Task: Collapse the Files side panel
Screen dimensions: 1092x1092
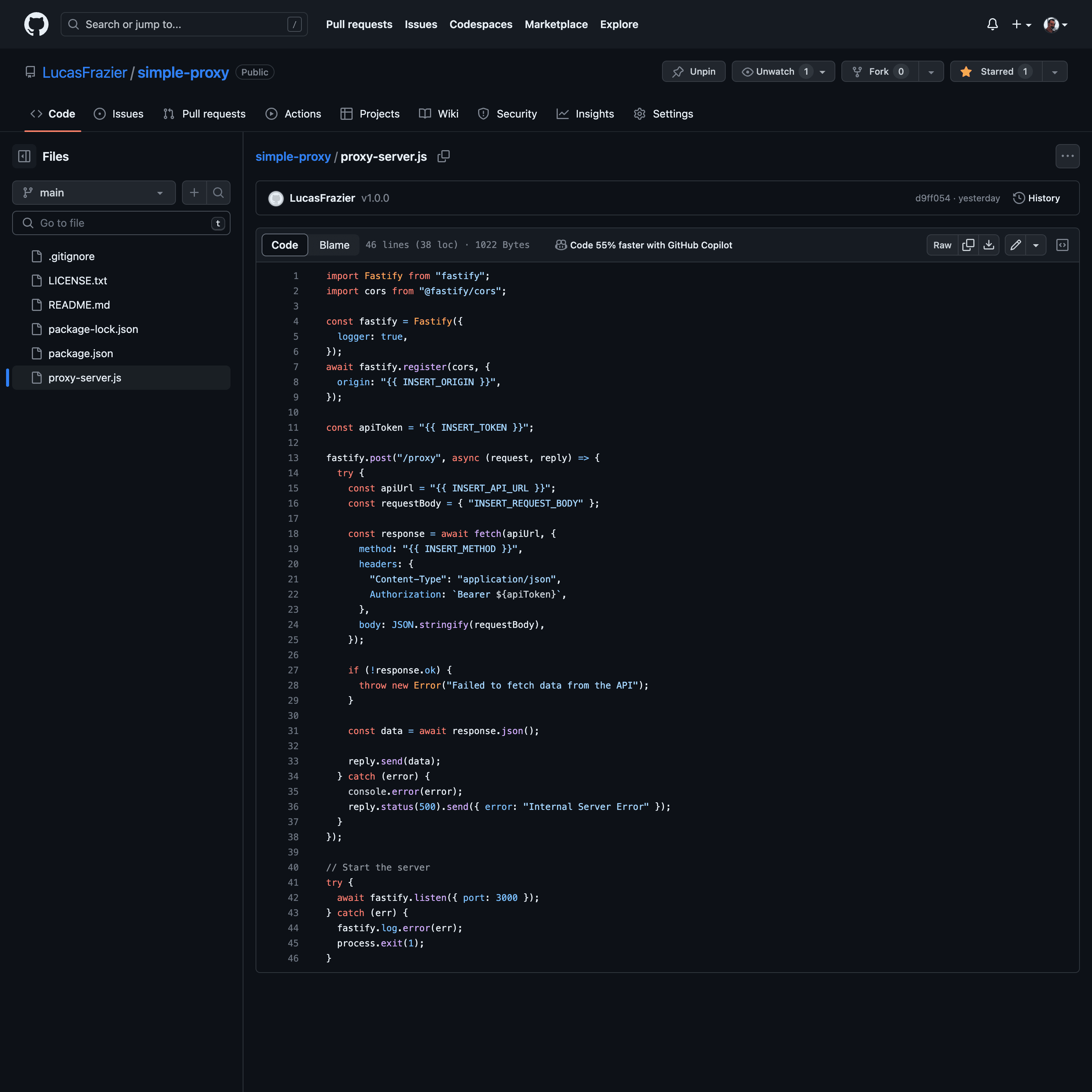Action: tap(24, 156)
